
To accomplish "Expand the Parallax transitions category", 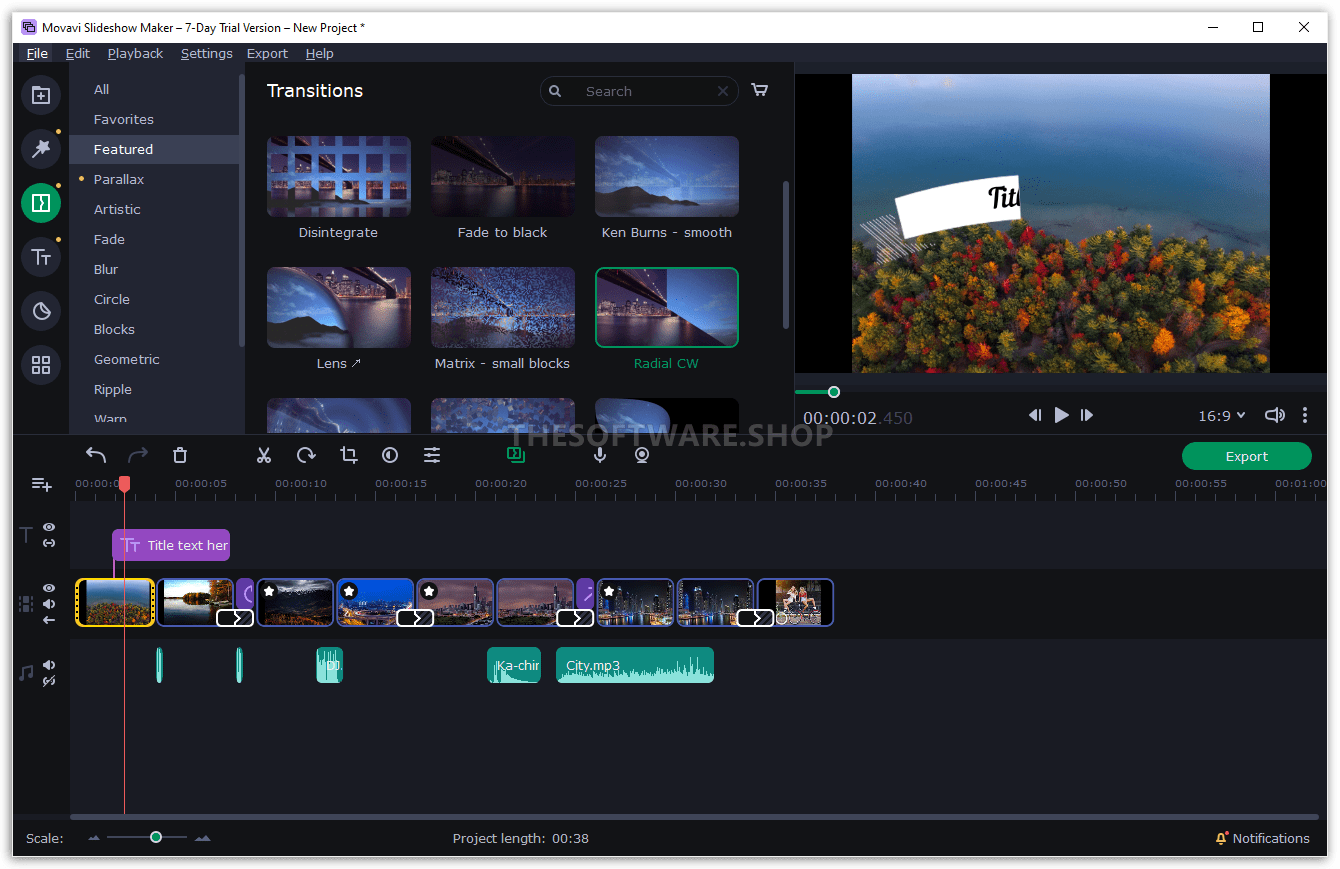I will tap(121, 179).
